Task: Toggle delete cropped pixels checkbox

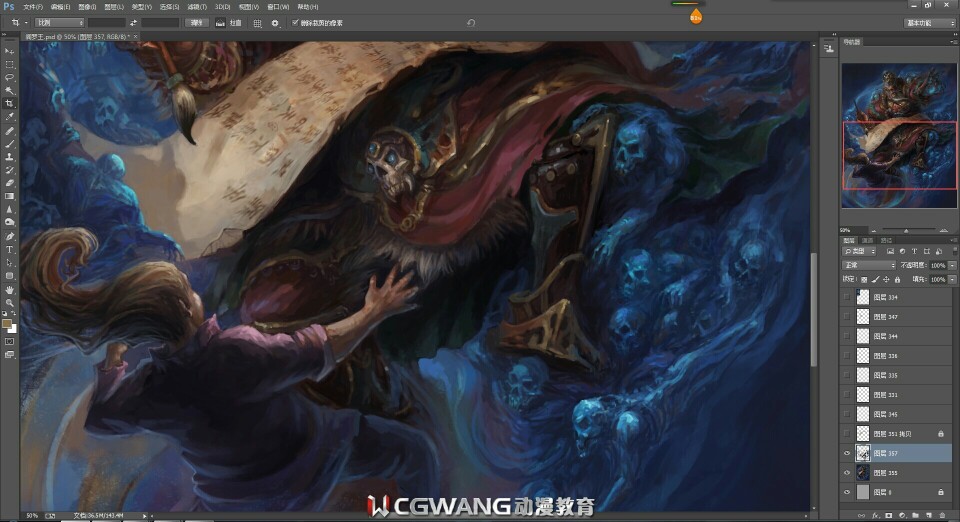Action: (x=295, y=23)
